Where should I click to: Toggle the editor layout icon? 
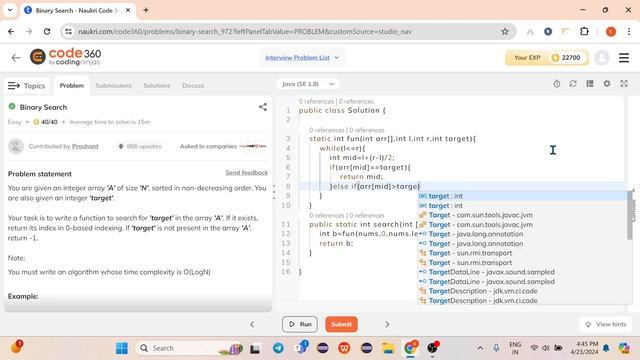pos(590,84)
